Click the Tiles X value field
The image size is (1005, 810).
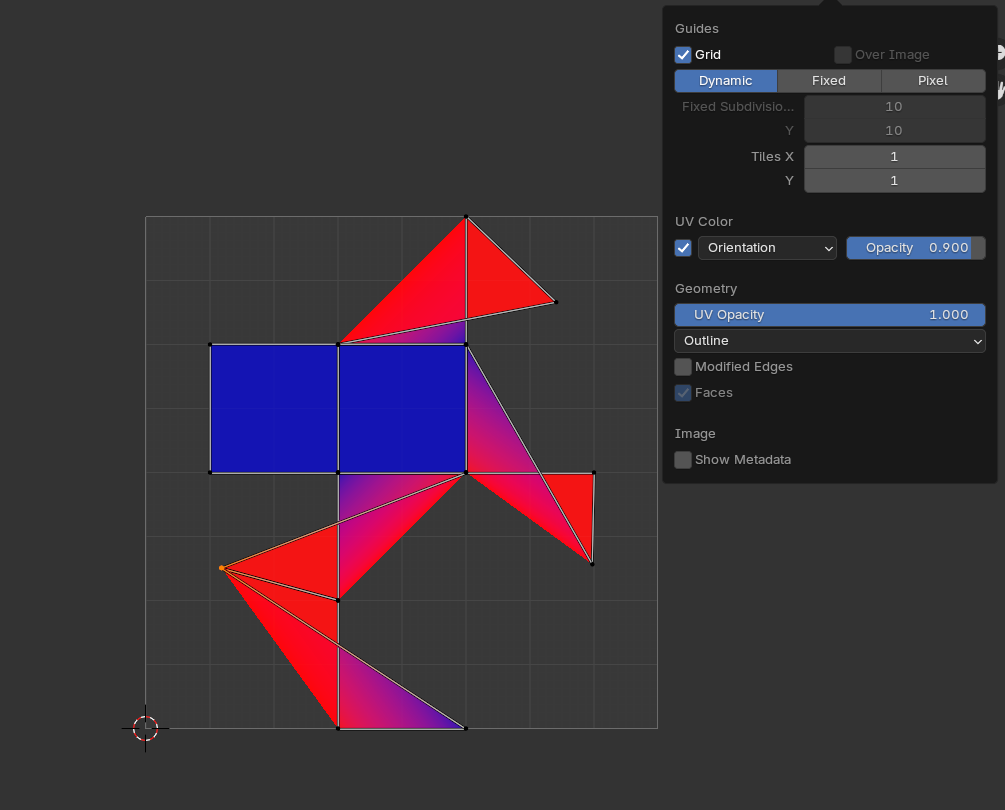click(x=894, y=157)
